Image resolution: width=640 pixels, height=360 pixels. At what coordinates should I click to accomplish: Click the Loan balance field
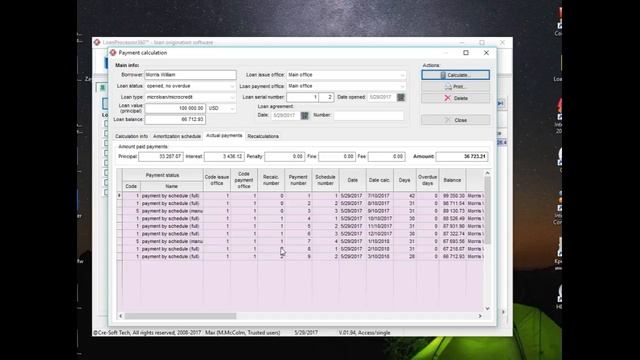175,120
